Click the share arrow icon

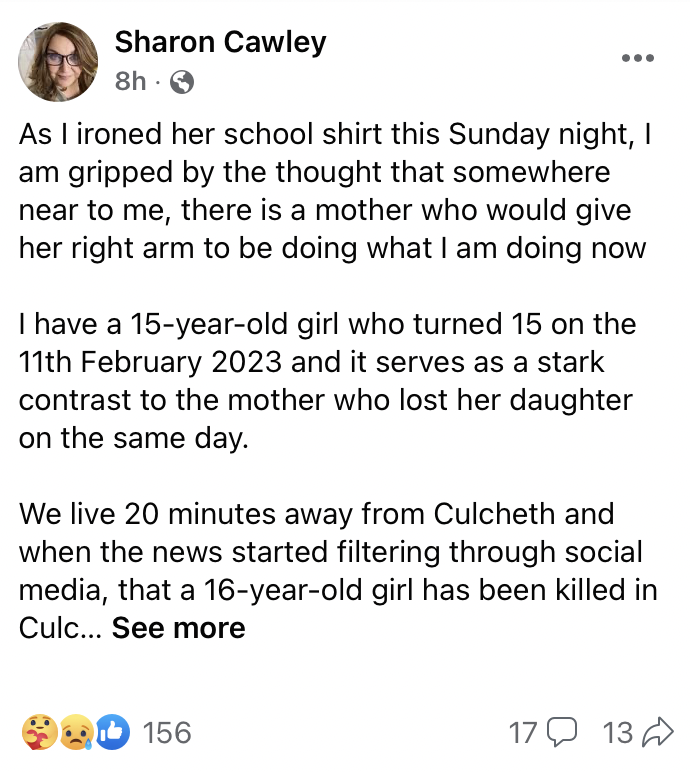coord(657,733)
